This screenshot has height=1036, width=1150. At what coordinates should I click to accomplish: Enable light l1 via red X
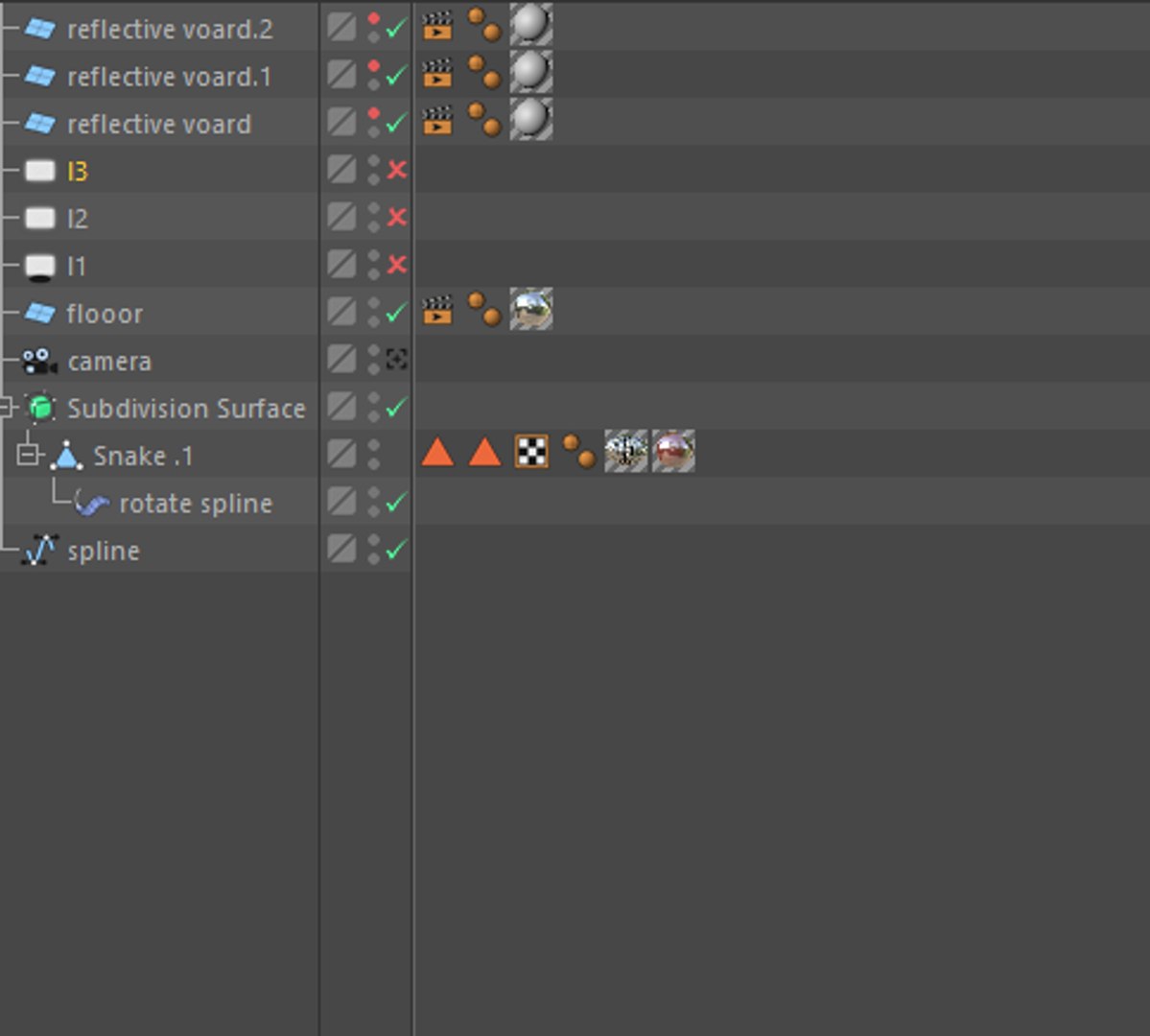(397, 264)
